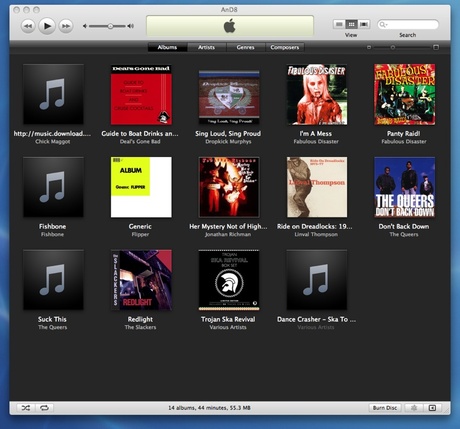Select Don't Back Down album cover

pos(404,187)
